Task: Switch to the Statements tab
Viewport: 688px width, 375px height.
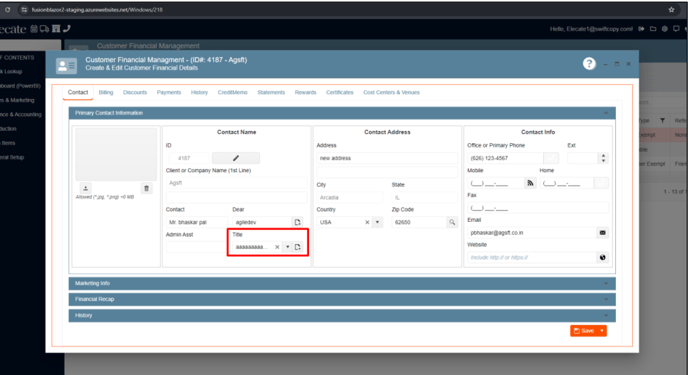Action: 271,93
